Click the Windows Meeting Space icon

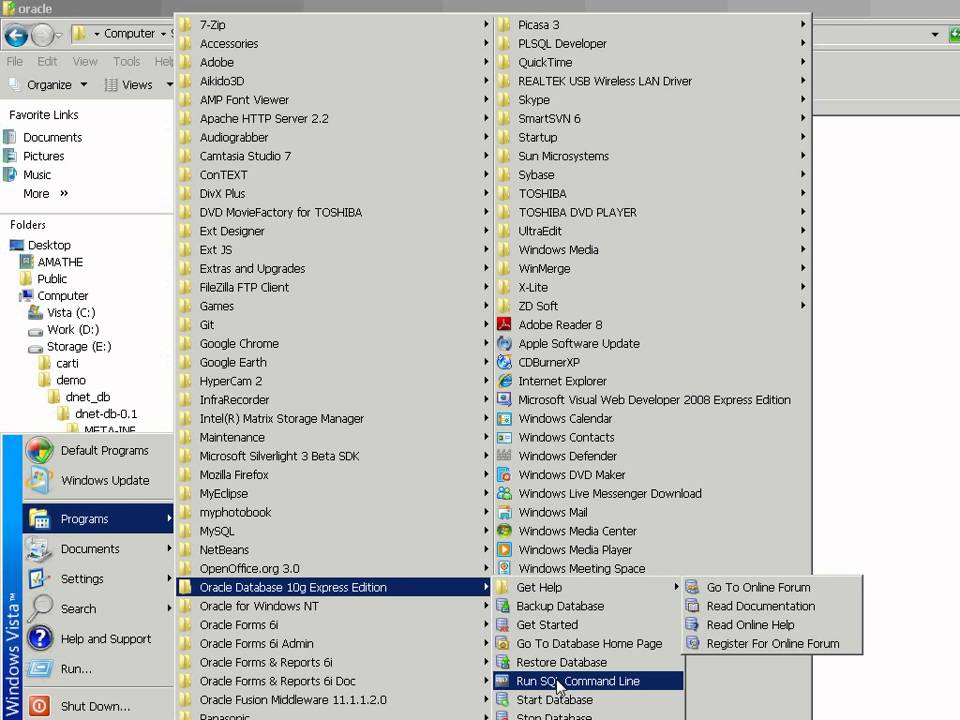tap(504, 568)
